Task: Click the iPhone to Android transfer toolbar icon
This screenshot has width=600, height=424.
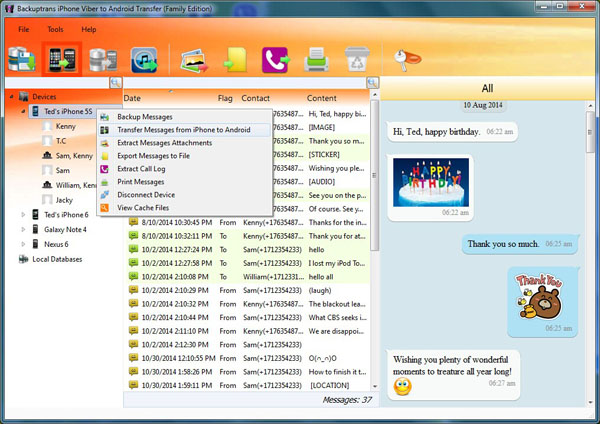Action: (62, 59)
